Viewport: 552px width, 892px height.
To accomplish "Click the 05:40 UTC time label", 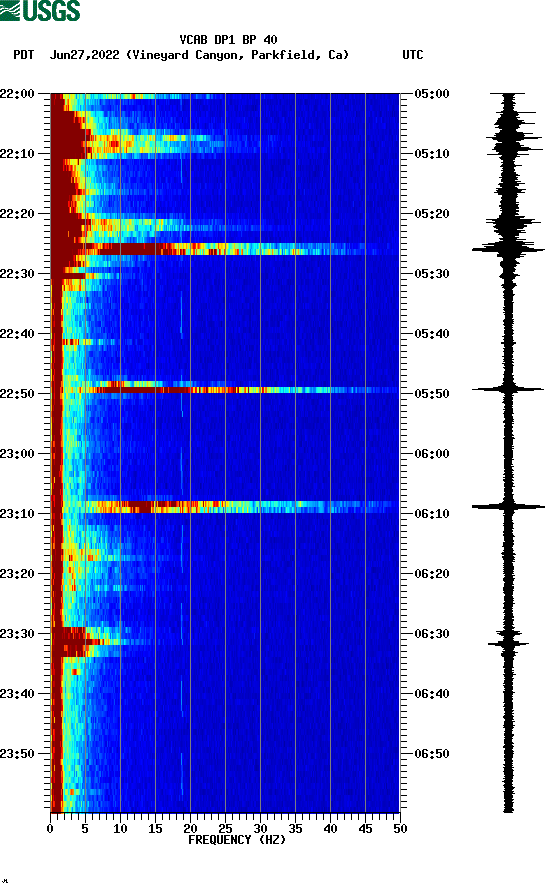I will 432,334.
